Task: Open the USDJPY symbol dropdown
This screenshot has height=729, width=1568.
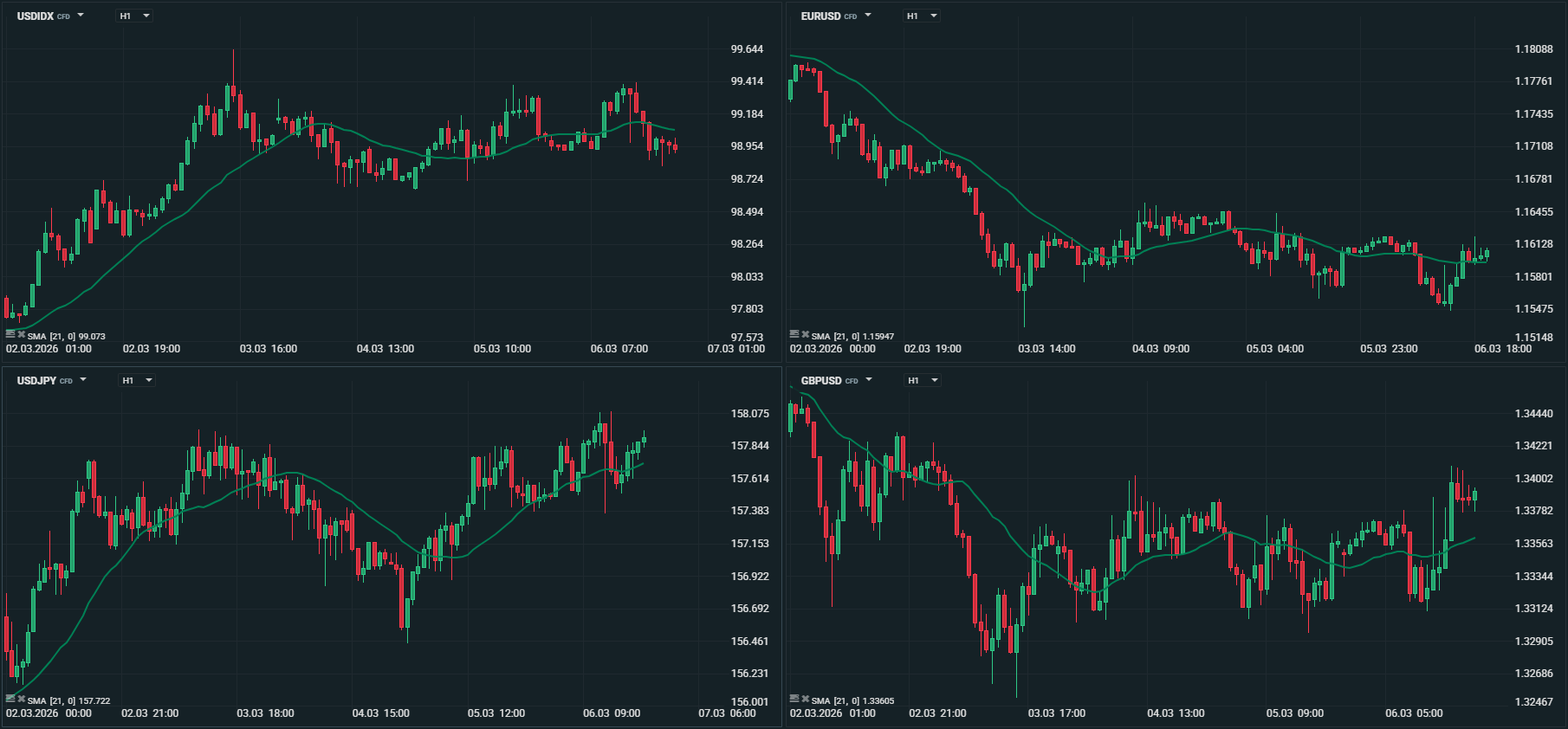Action: (x=83, y=380)
